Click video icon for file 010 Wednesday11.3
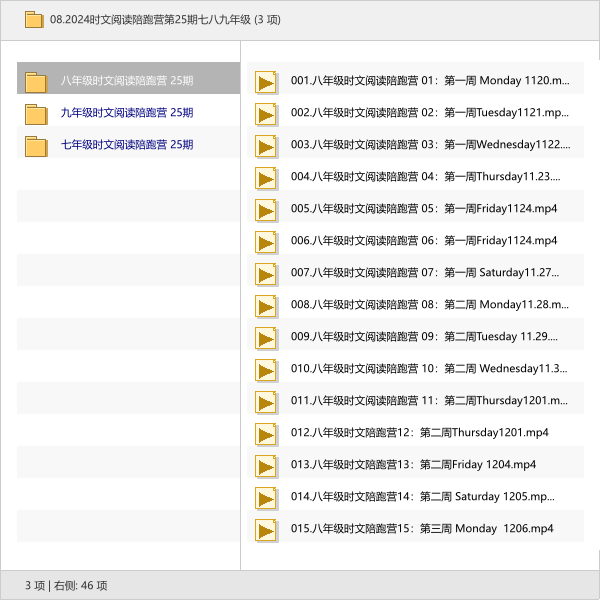600x600 pixels. [265, 369]
